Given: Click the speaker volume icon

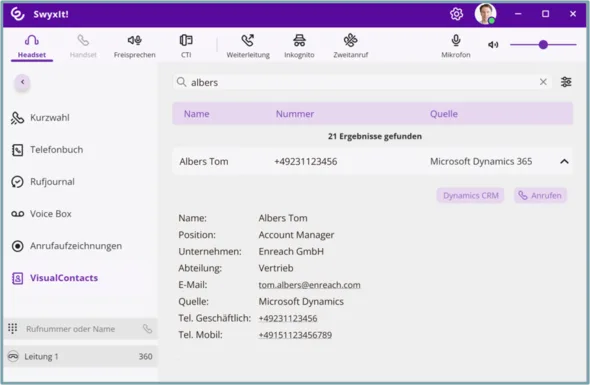Looking at the screenshot, I should tap(493, 45).
